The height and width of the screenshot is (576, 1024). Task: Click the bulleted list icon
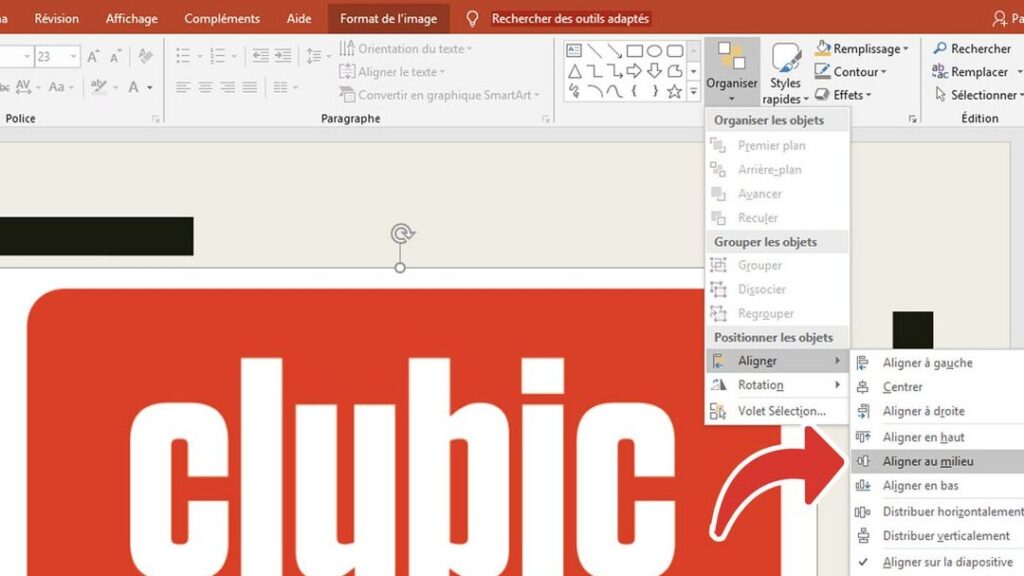(x=183, y=56)
